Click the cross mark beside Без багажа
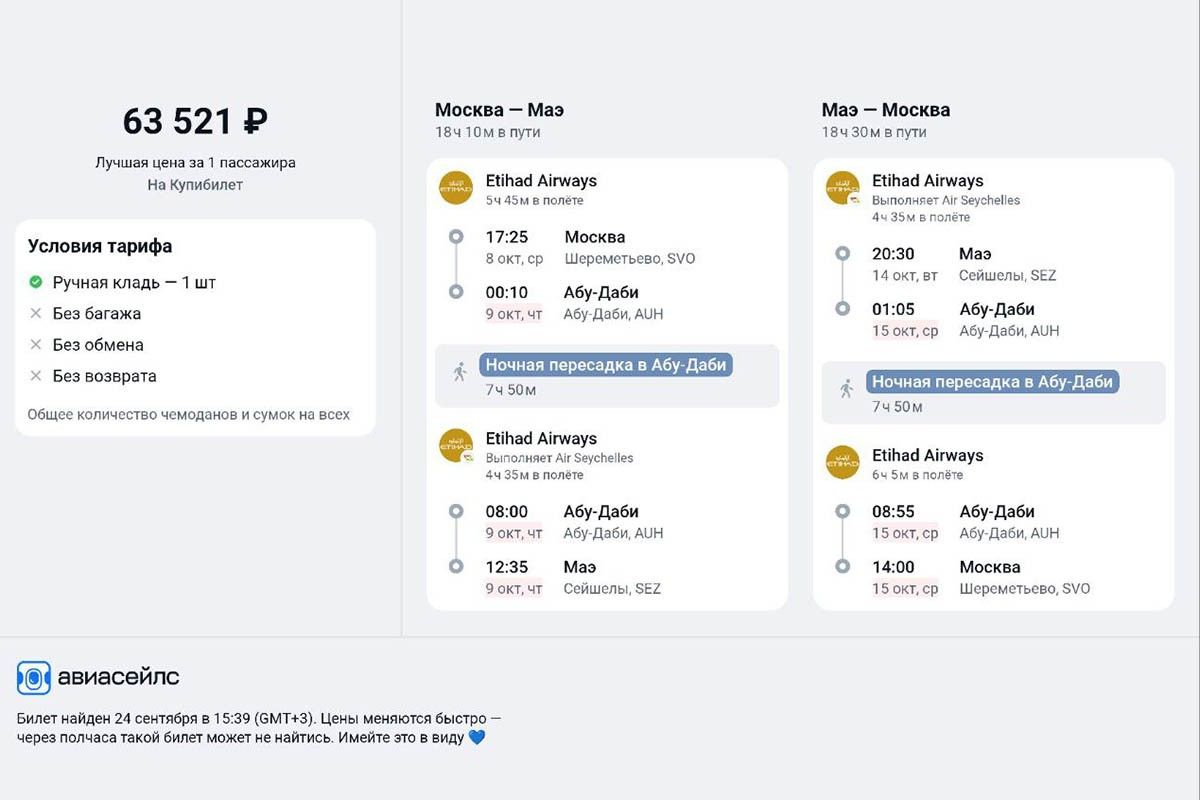Image resolution: width=1200 pixels, height=800 pixels. 36,314
